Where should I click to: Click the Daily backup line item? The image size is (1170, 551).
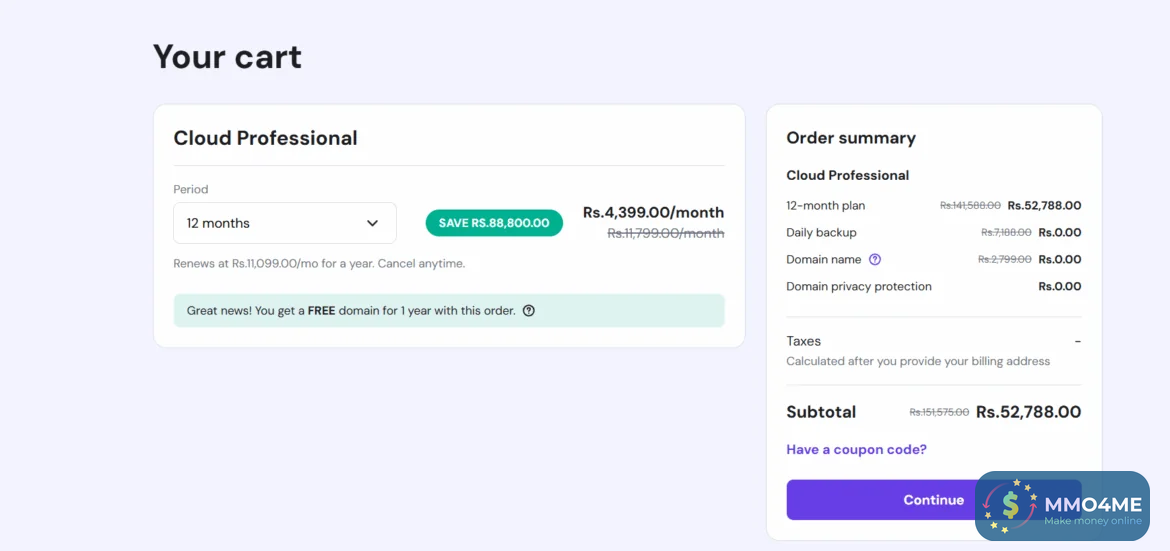(x=821, y=233)
